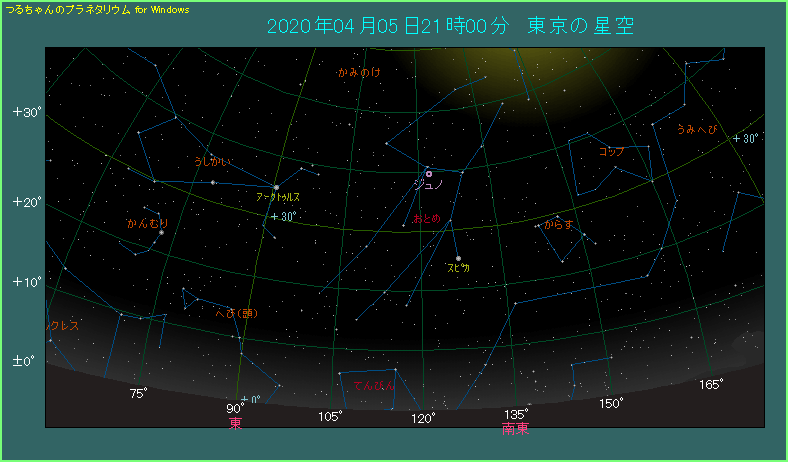Click the date and time title text

[x=451, y=25]
